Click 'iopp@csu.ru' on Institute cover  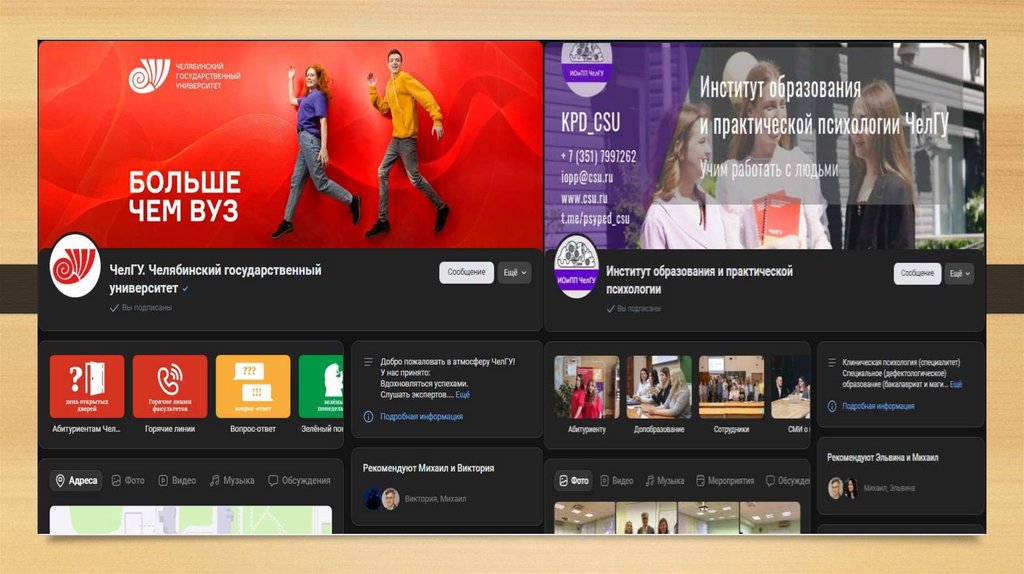click(586, 177)
